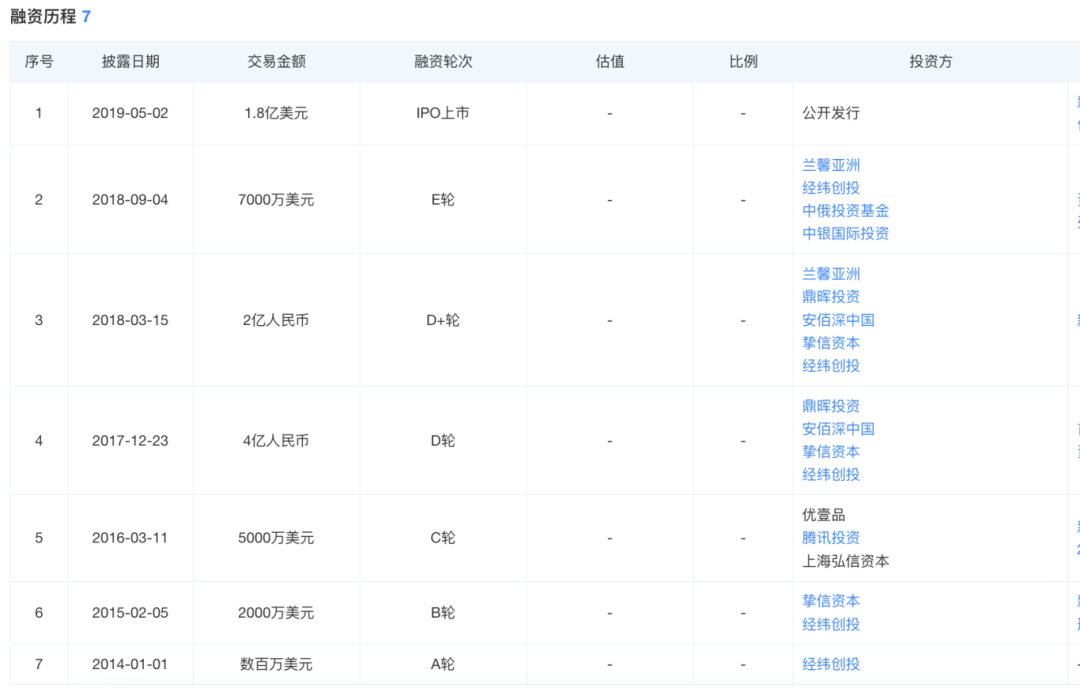Select date cell 2015-02-05
The width and height of the screenshot is (1080, 688).
(x=130, y=613)
